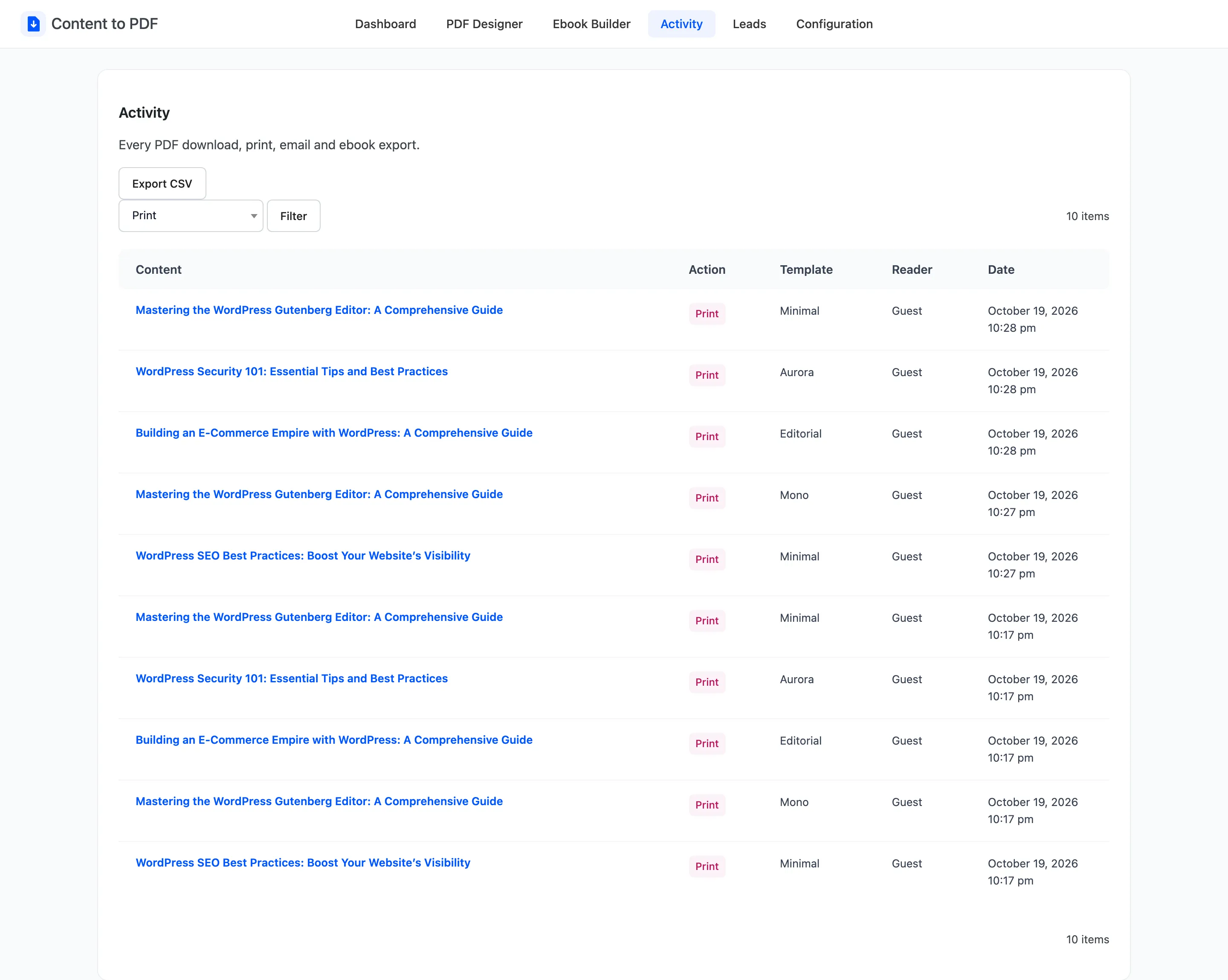Switch to the PDF Designer tab
The height and width of the screenshot is (980, 1228).
[484, 24]
